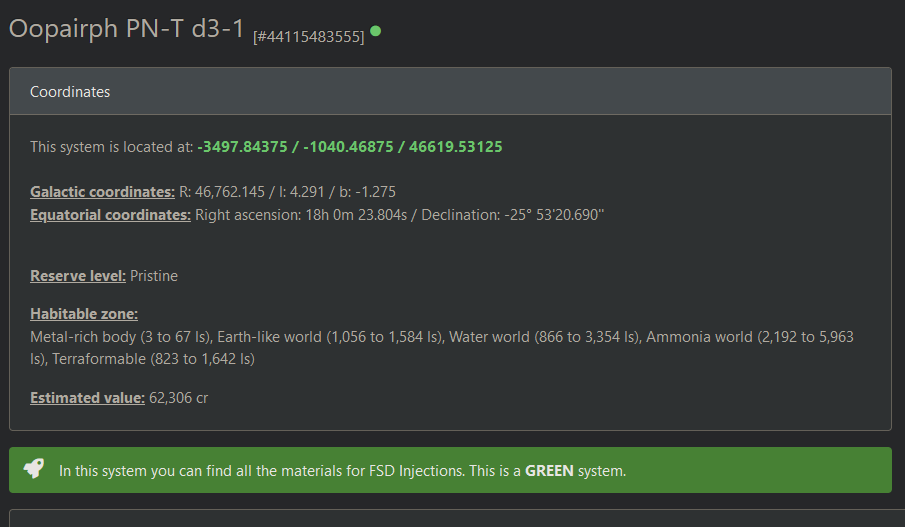Screen dimensions: 905x527
Task: Click the Terraformable range text
Action: coord(153,358)
